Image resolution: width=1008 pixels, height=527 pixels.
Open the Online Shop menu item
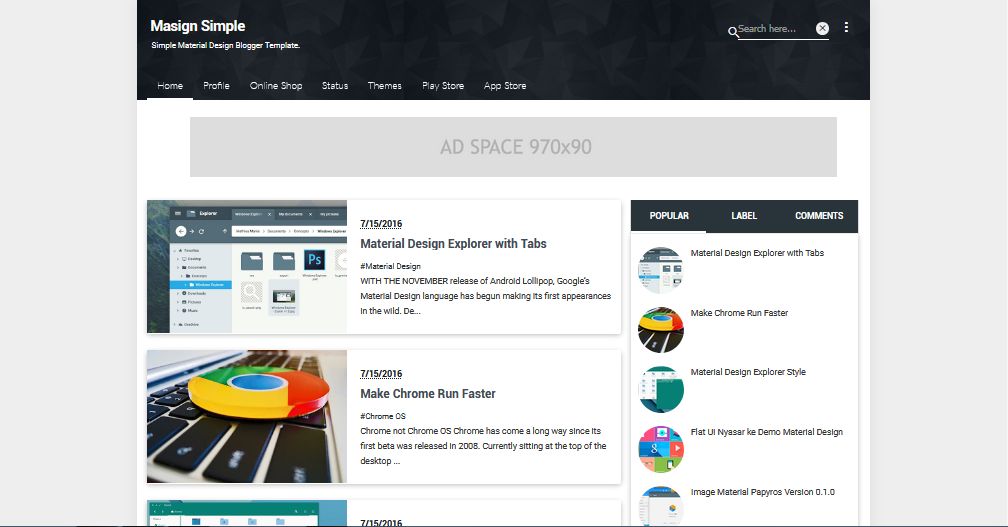point(276,85)
